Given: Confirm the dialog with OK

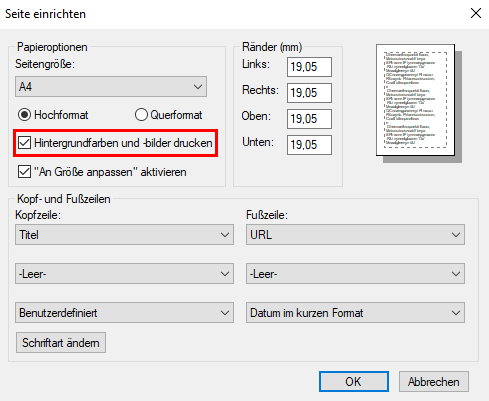Looking at the screenshot, I should pyautogui.click(x=354, y=382).
